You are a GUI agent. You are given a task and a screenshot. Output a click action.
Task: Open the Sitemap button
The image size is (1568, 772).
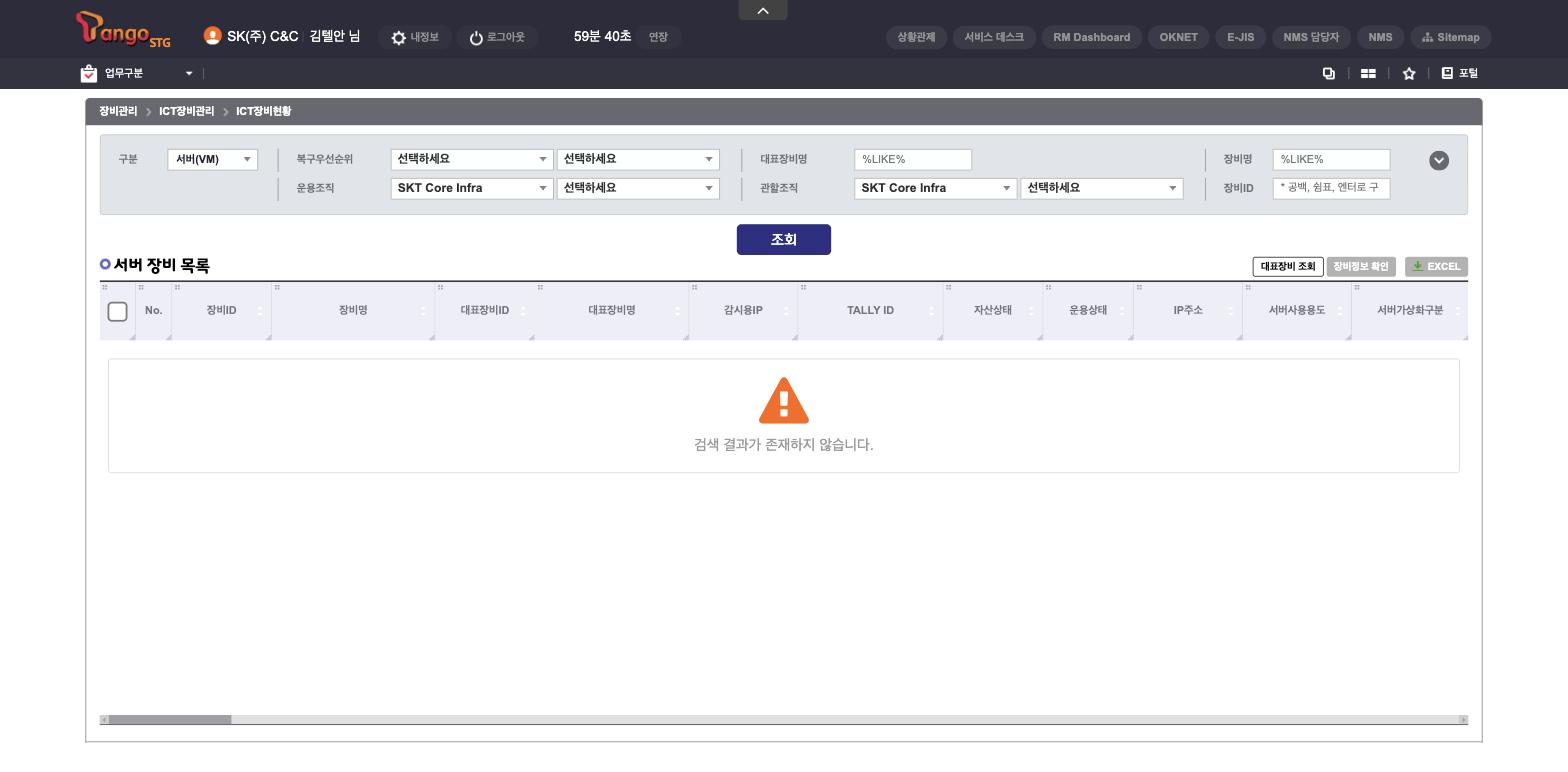tap(1451, 37)
